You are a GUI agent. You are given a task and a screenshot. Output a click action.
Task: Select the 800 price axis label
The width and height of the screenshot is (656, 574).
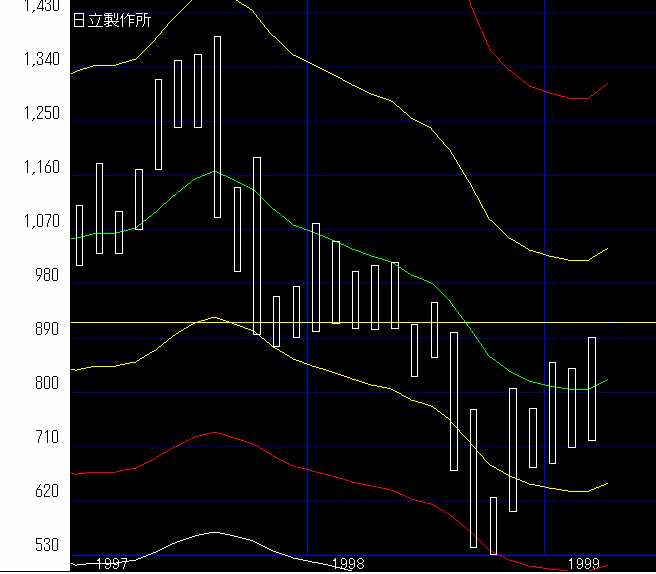[46, 384]
